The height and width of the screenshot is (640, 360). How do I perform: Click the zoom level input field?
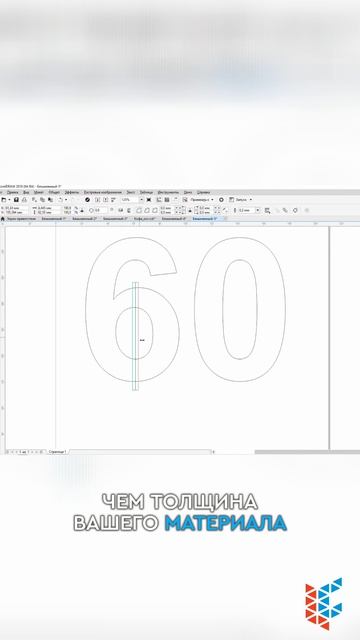coord(129,200)
